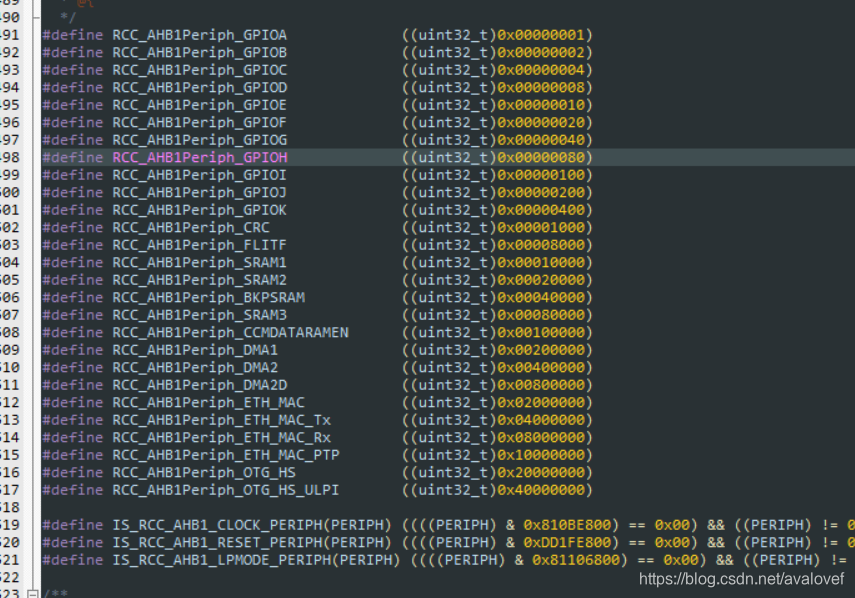Select the value 0x02000000
The height and width of the screenshot is (598, 855).
[541, 402]
